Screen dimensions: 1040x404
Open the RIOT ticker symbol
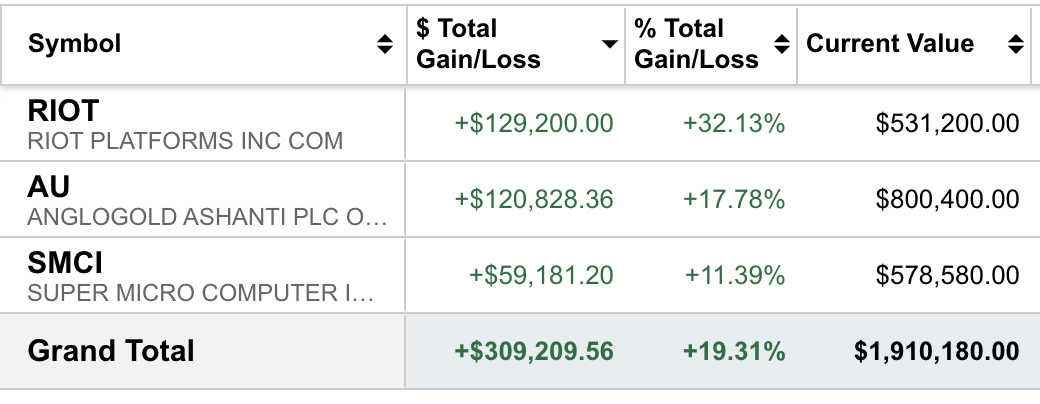coord(64,111)
